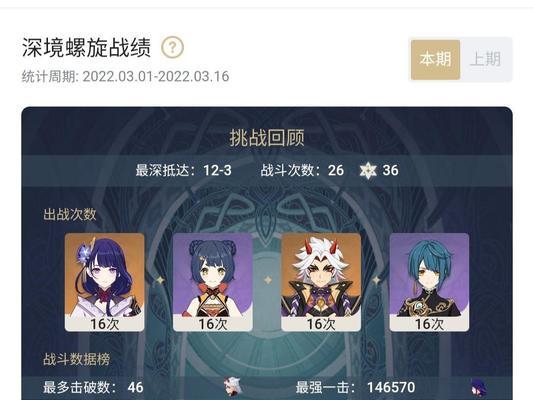Screen dimensions: 534x400
Task: Click the 16次 label under Xiangling
Action: click(x=213, y=324)
